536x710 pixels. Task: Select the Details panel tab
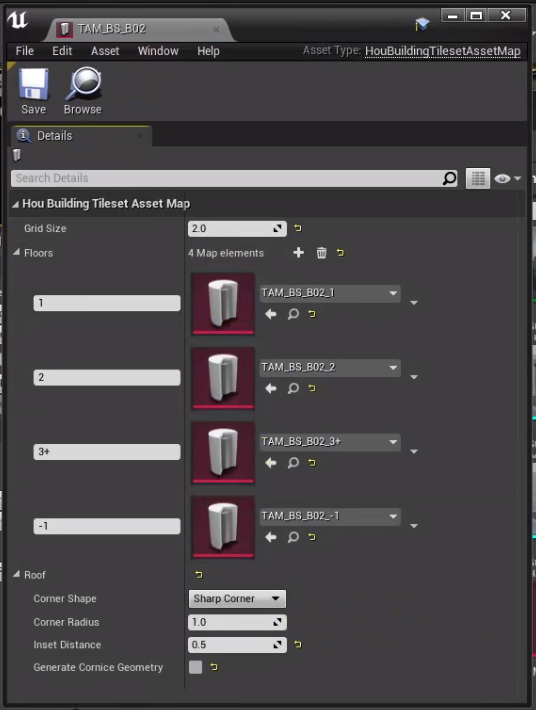pyautogui.click(x=54, y=136)
